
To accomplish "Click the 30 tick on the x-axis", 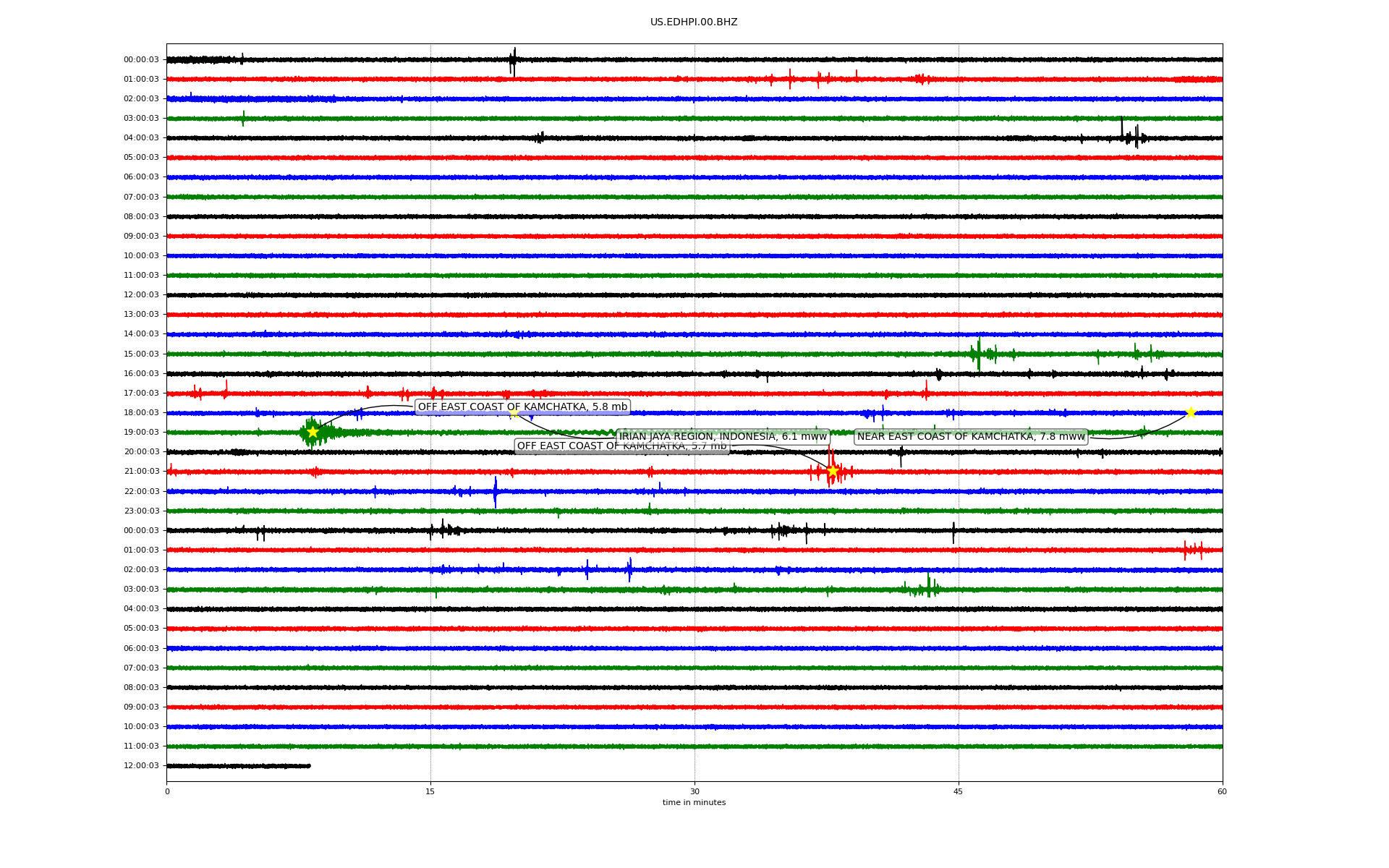I will click(x=694, y=791).
